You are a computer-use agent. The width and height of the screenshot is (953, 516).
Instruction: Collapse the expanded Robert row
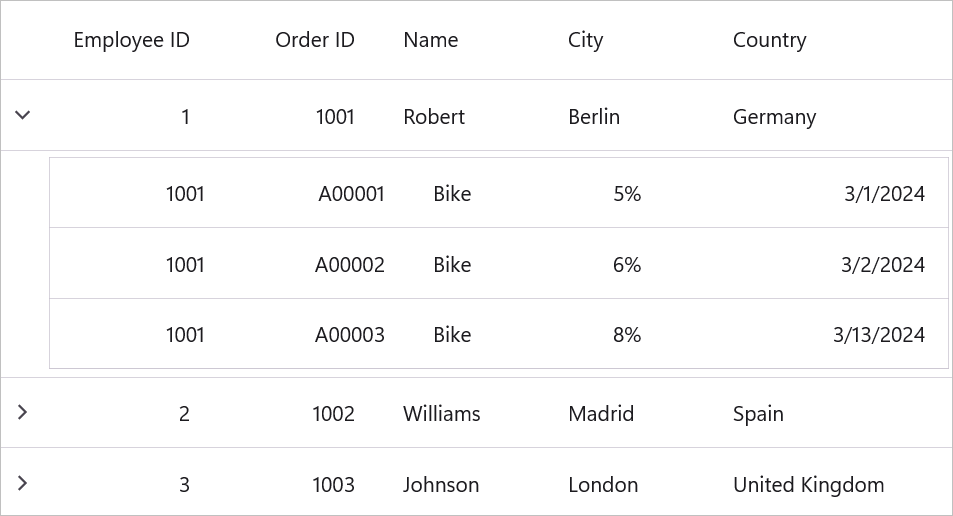[x=23, y=115]
